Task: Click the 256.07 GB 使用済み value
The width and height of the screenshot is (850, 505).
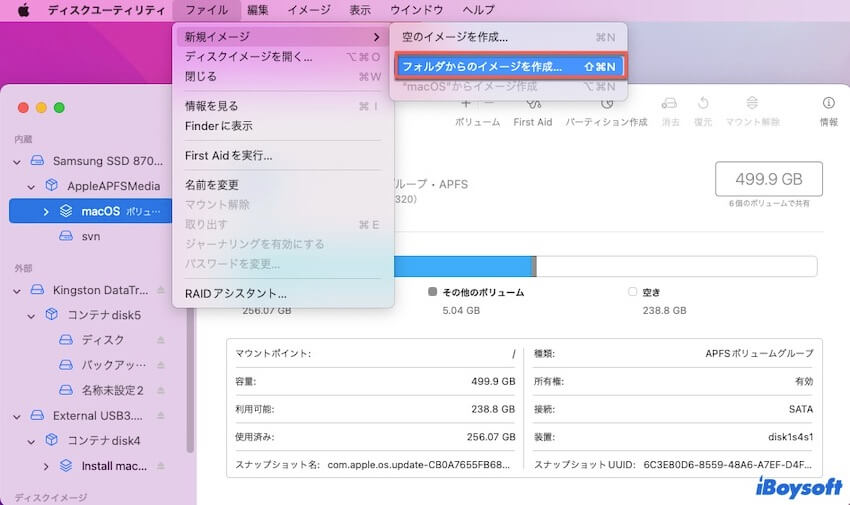Action: (491, 437)
